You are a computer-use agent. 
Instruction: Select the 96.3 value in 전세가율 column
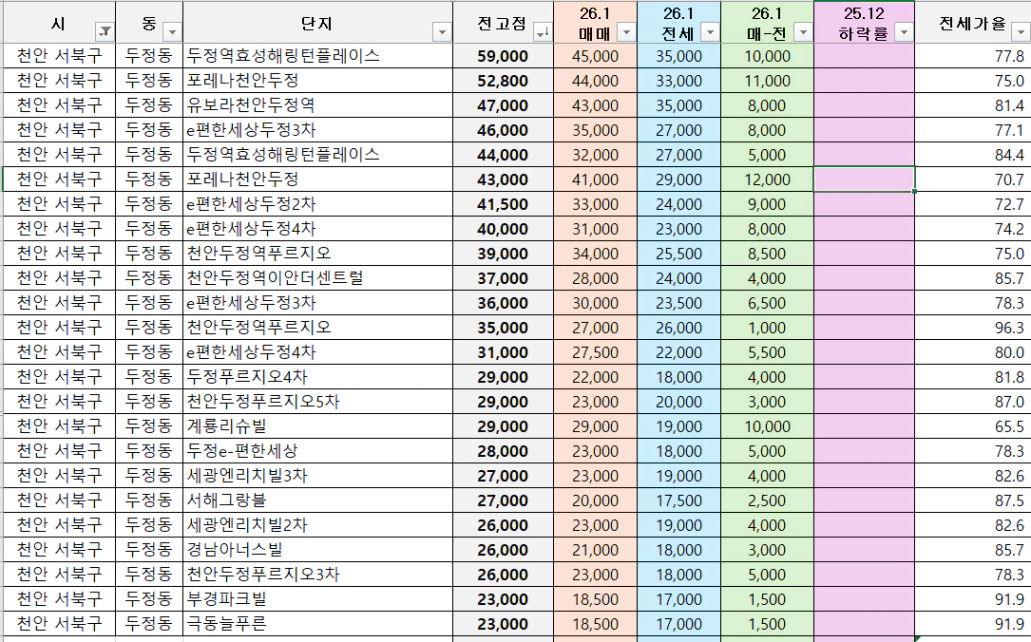coord(972,328)
